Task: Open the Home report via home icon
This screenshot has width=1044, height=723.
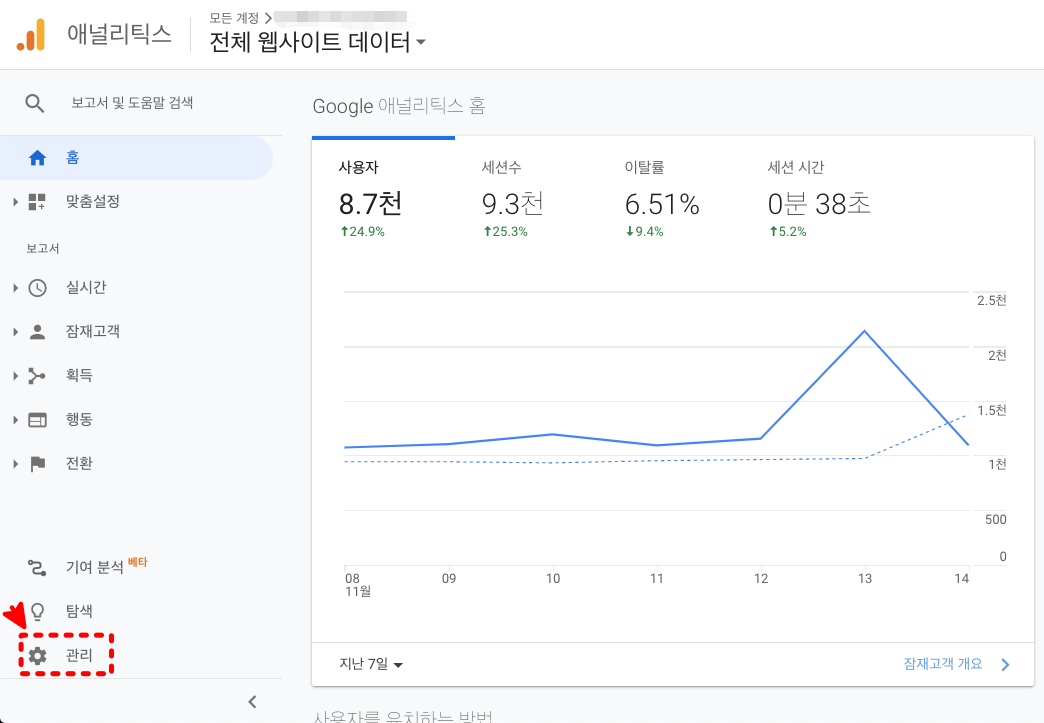Action: click(x=38, y=157)
